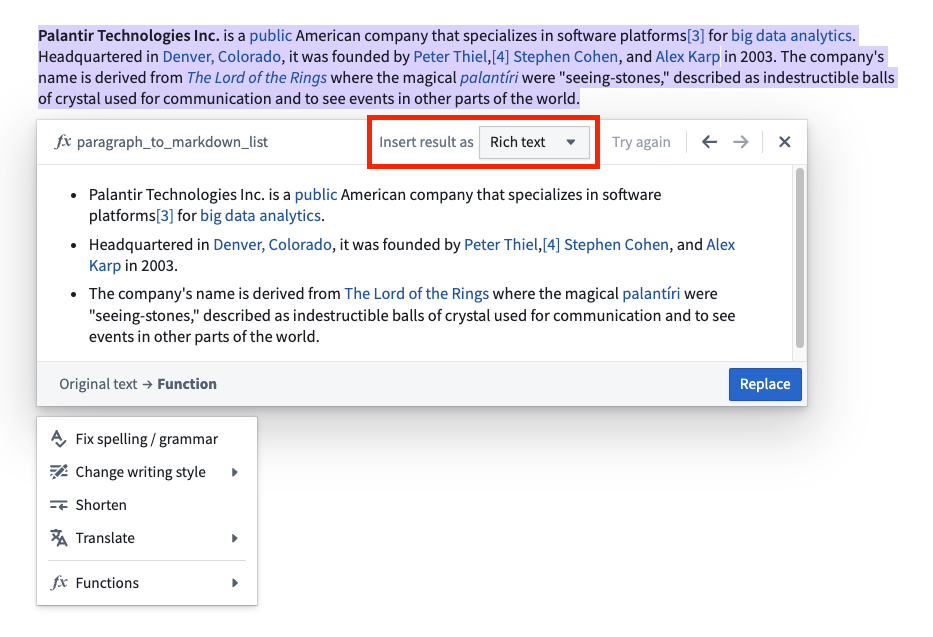This screenshot has width=933, height=637.
Task: Select the Shorten menu option
Action: [146, 505]
